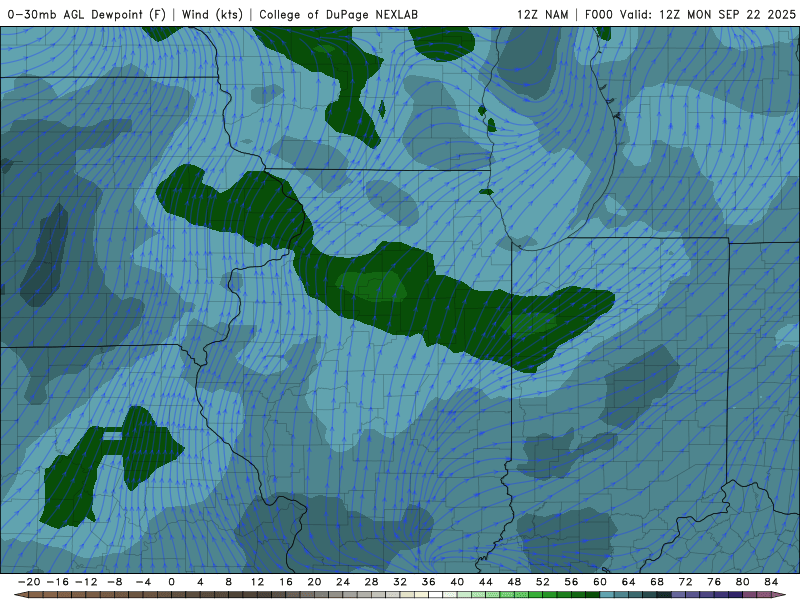Click the 0 value on the color scale
Viewport: 800px width, 600px height.
[x=171, y=582]
